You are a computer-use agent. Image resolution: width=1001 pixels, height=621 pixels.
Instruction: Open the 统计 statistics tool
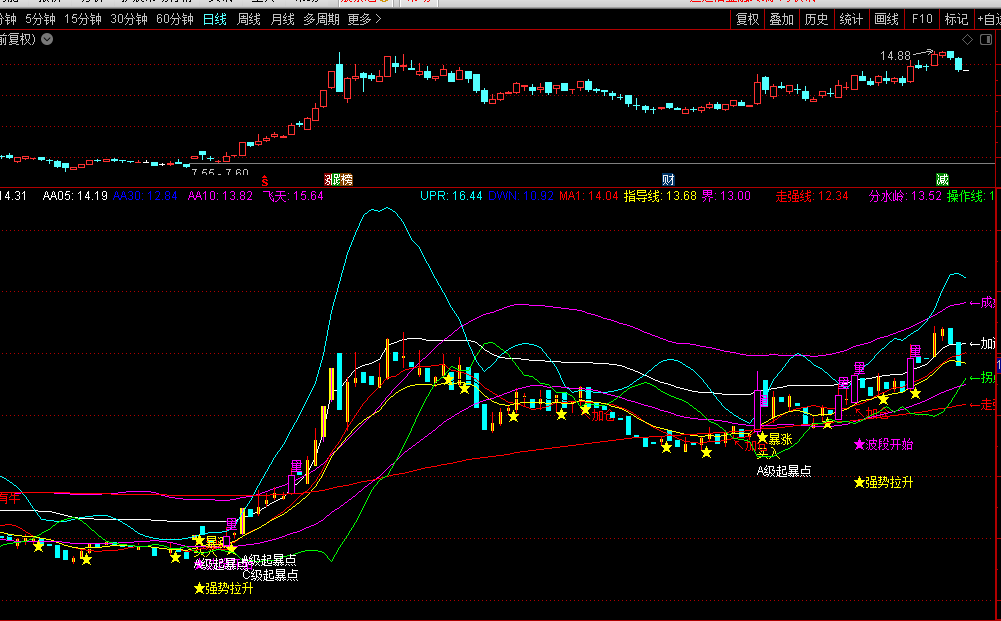tap(851, 19)
